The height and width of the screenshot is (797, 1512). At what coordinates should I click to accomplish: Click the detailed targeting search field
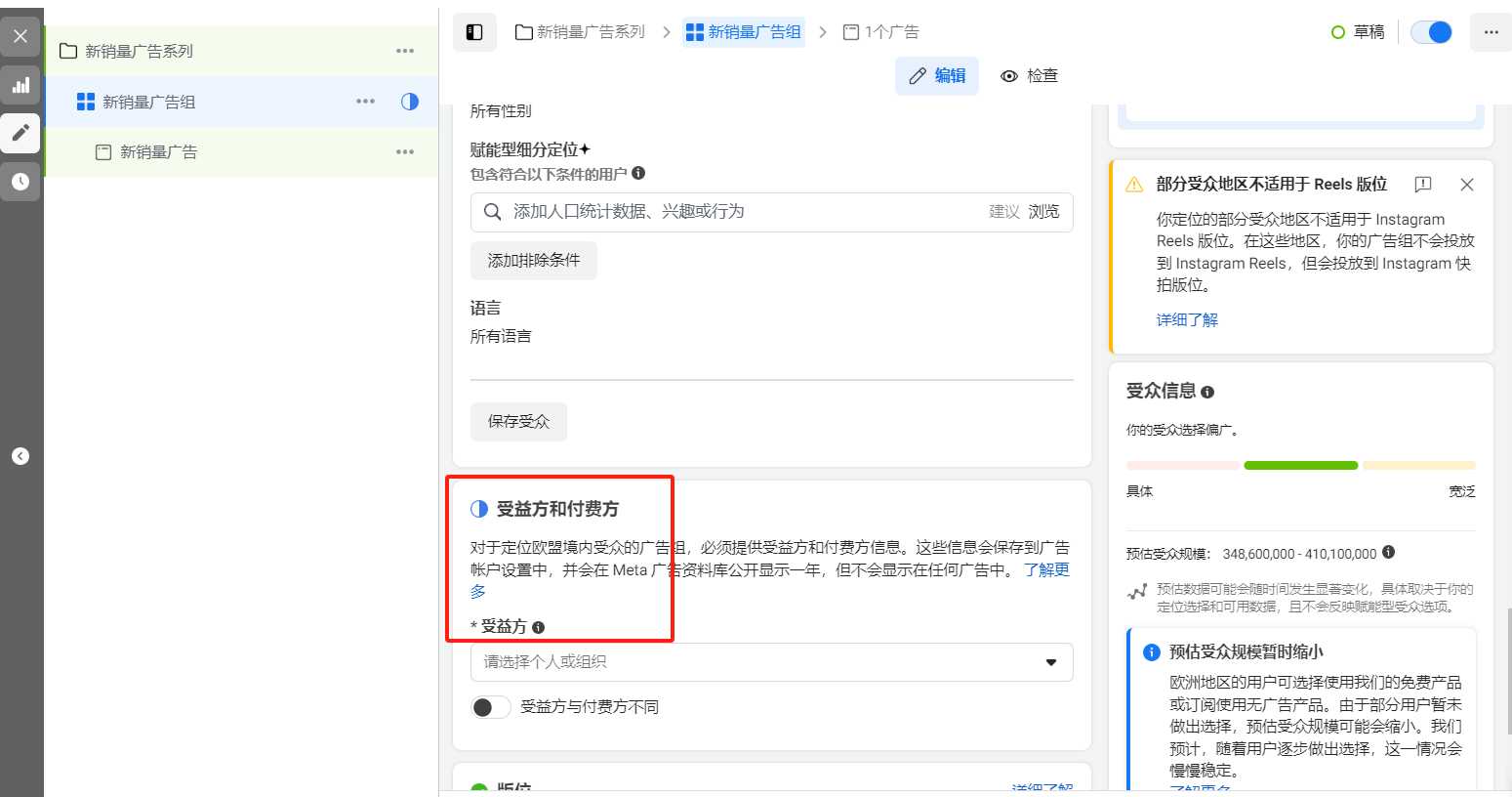(x=771, y=212)
